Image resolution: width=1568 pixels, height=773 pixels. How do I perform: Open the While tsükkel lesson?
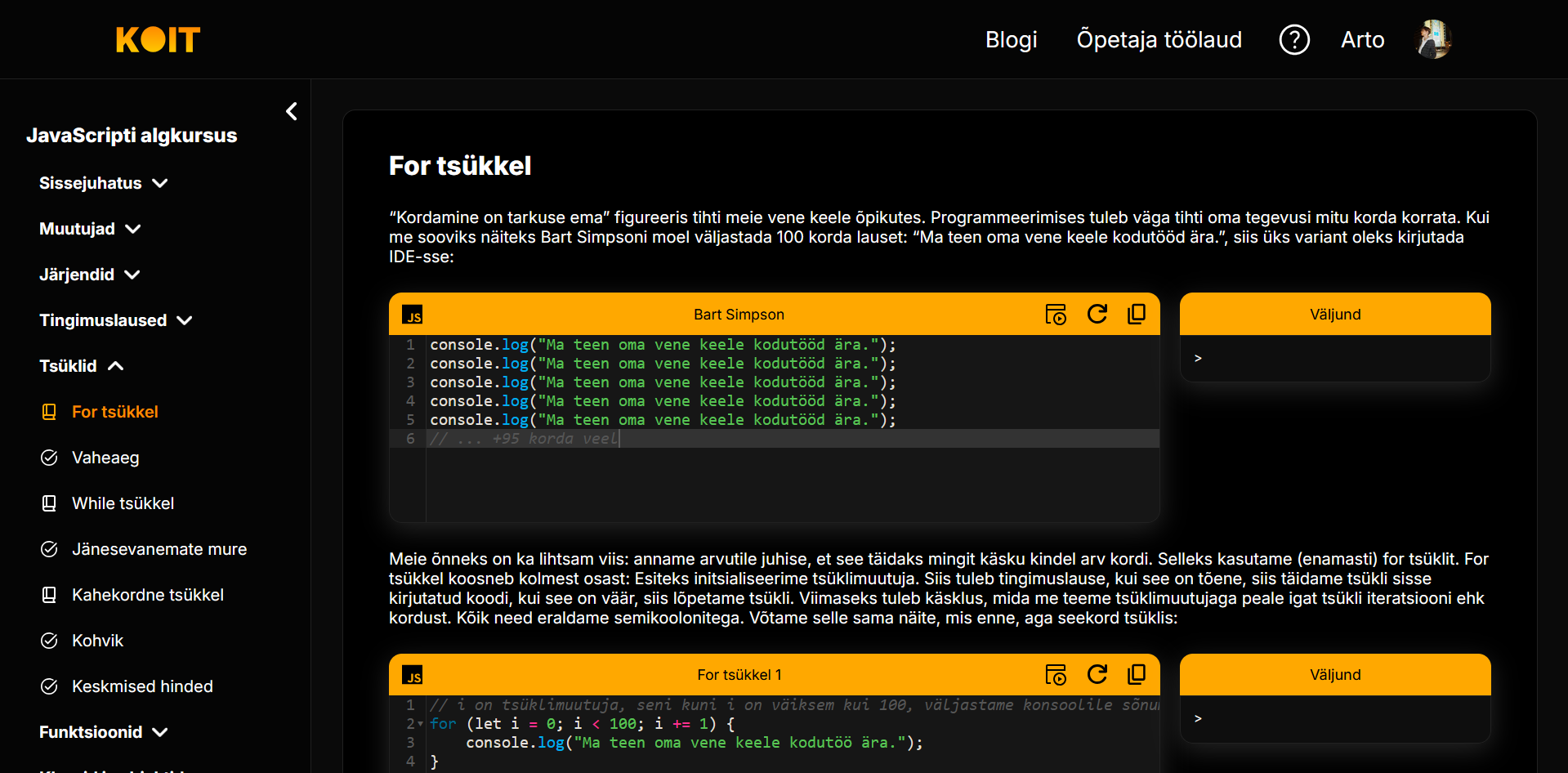pos(123,503)
